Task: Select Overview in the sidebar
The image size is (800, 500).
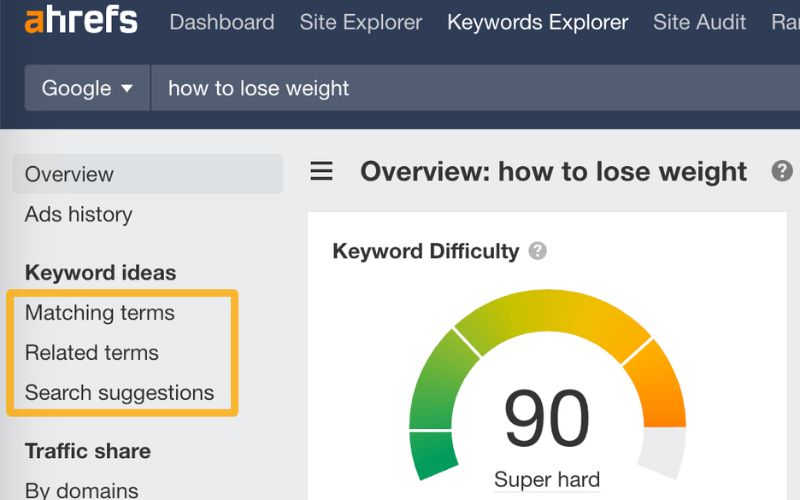Action: click(70, 174)
